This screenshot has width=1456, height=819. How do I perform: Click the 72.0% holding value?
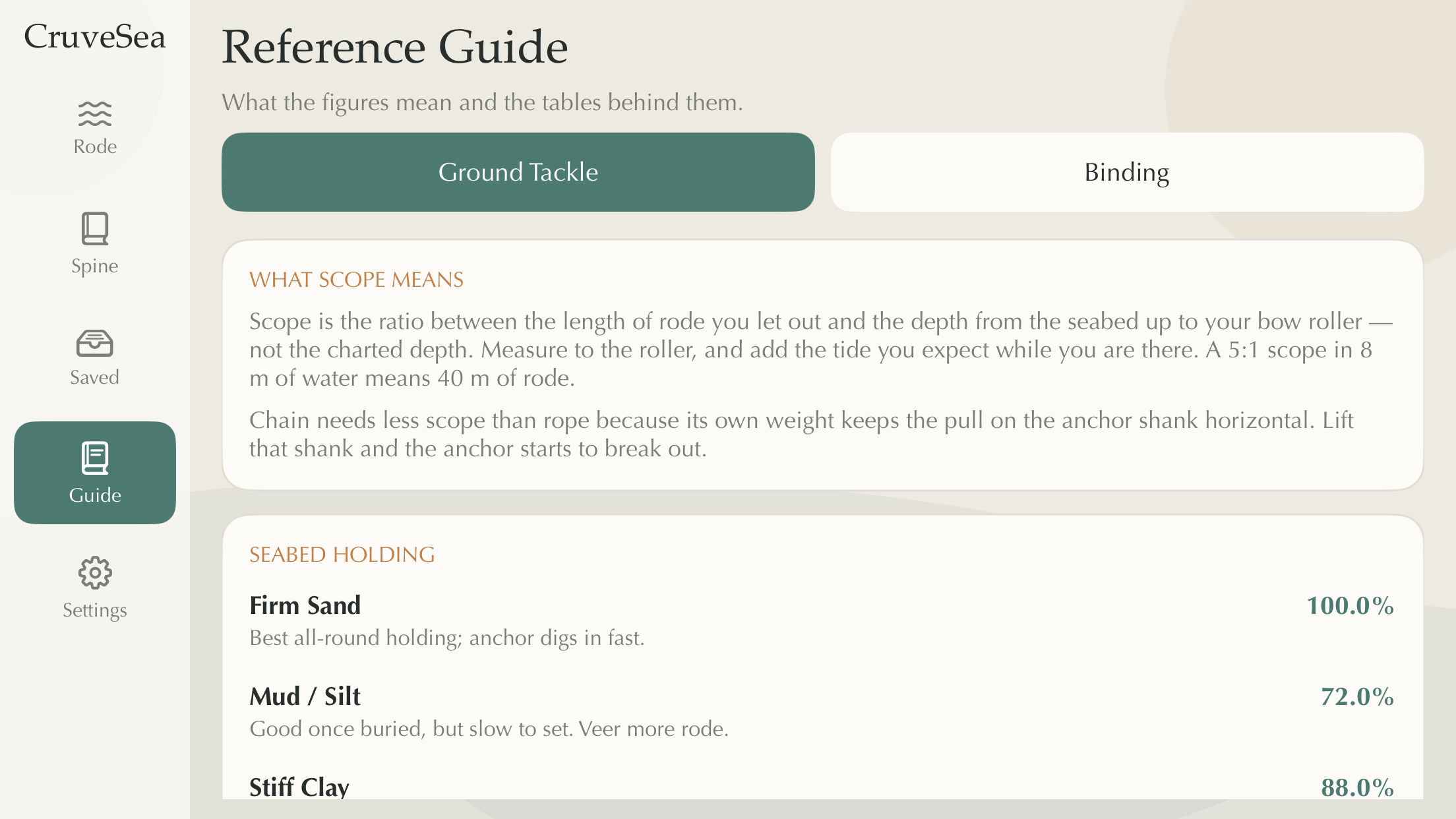coord(1357,696)
